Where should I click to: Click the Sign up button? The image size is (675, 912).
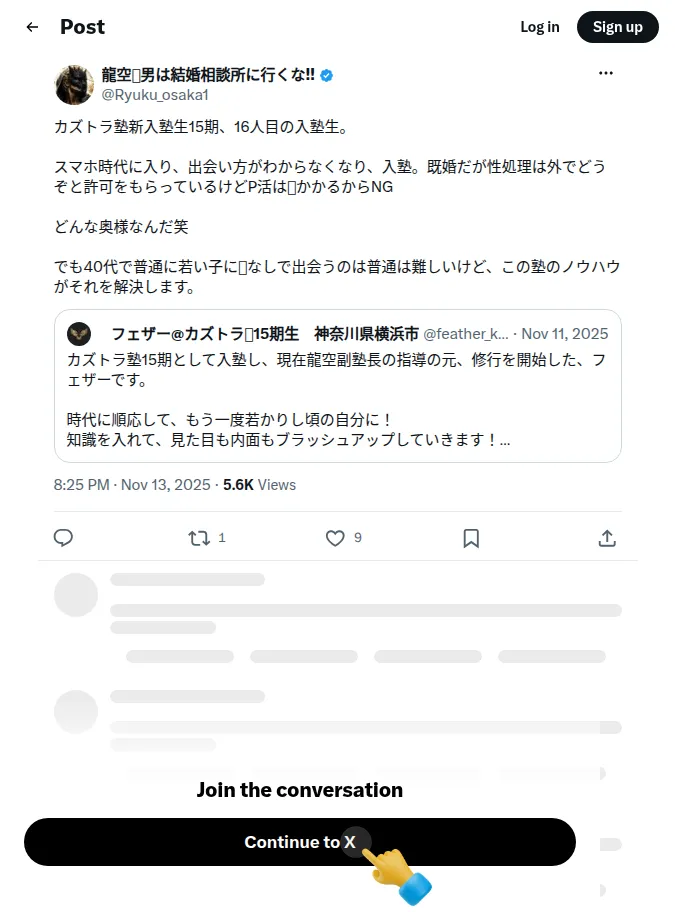click(617, 27)
